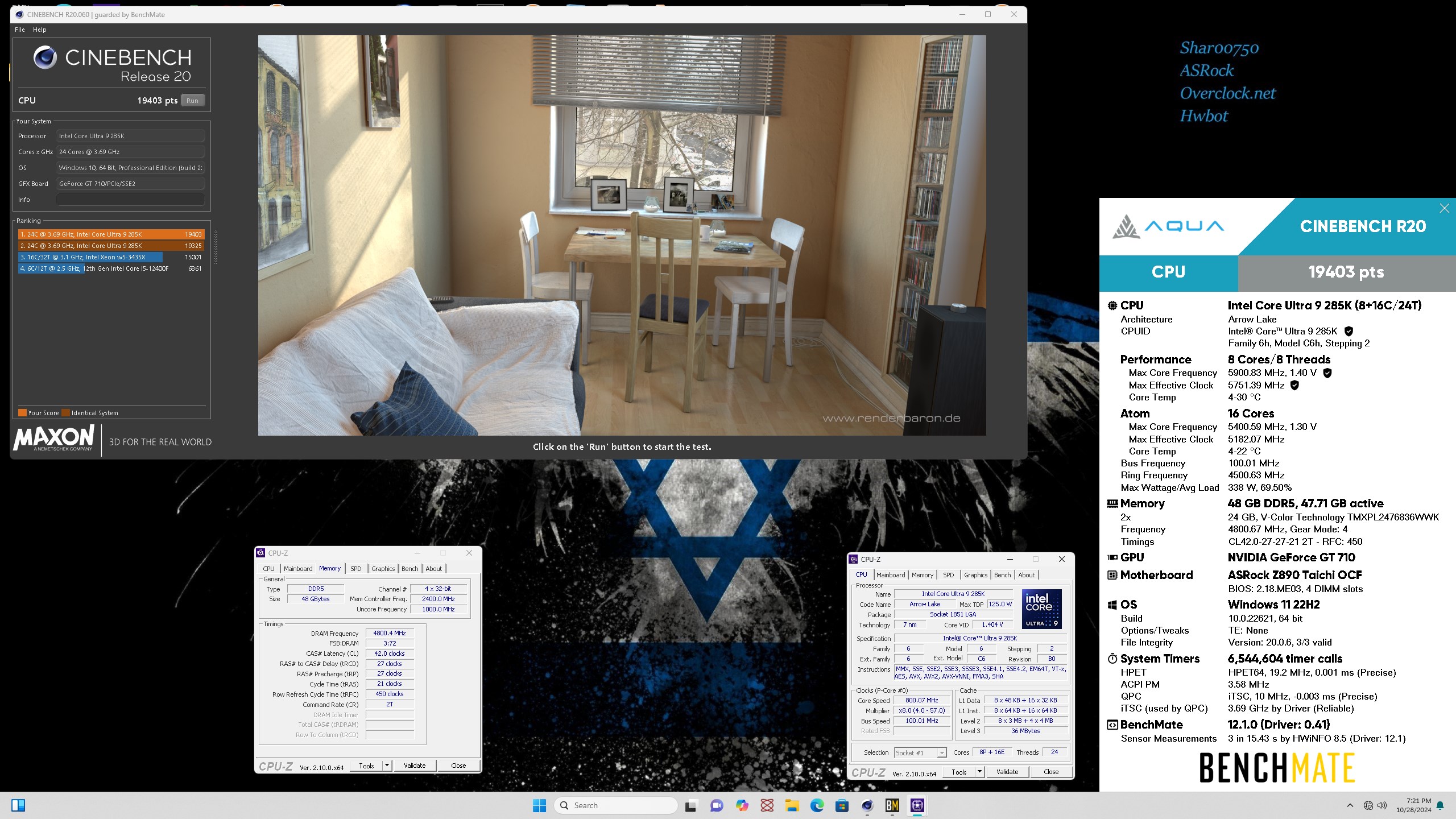1456x819 pixels.
Task: Open the Bench tab in the CPU-Z memory window
Action: 410,569
